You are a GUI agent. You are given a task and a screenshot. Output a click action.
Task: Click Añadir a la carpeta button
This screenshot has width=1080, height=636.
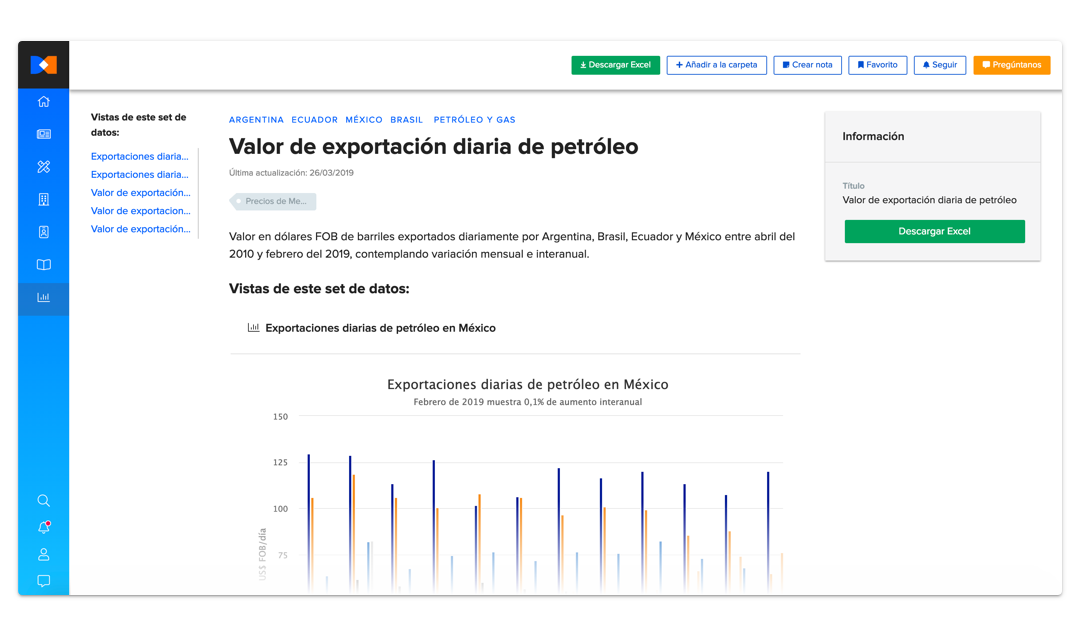(x=716, y=65)
